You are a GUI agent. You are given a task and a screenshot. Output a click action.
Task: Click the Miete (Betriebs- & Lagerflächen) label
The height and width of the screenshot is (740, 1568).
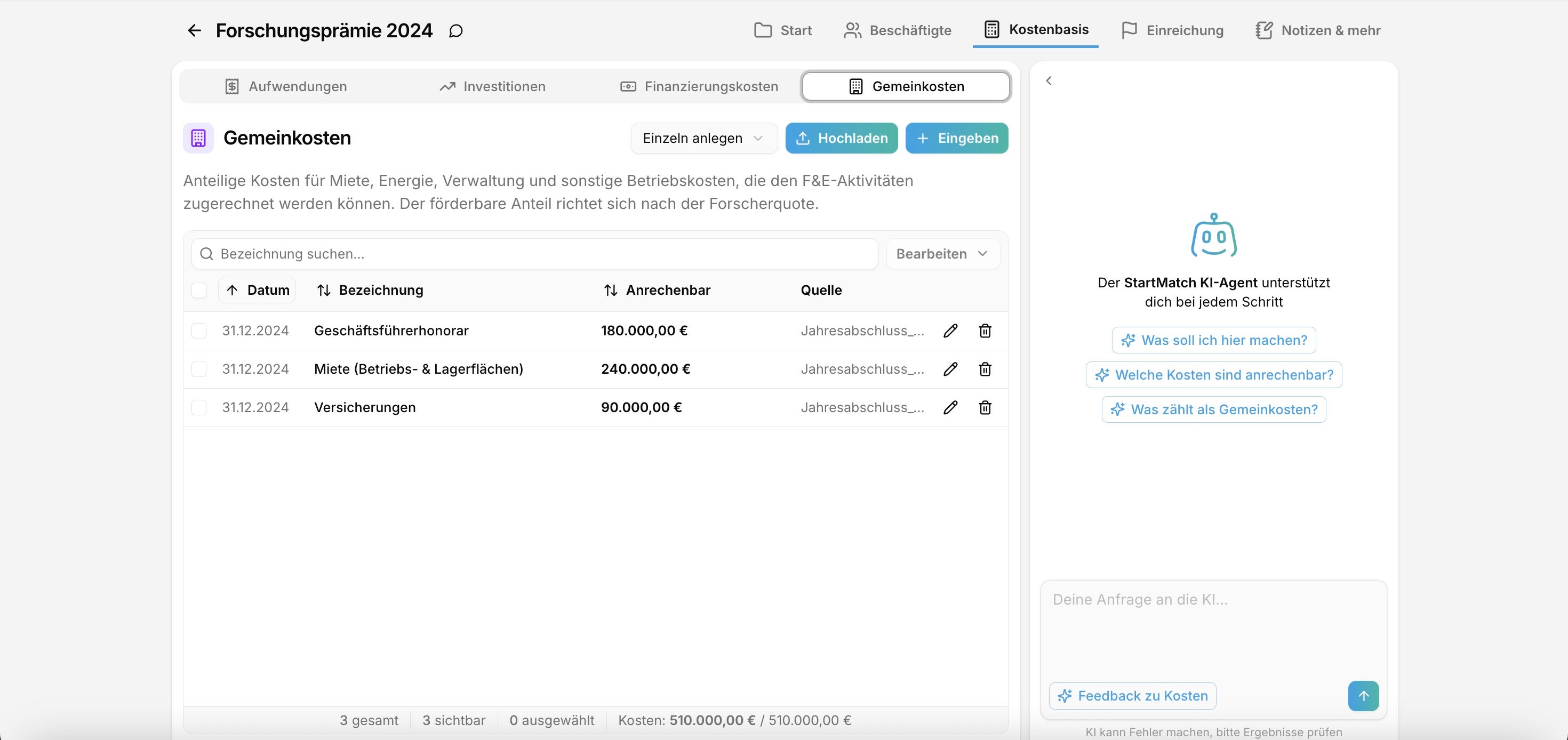pyautogui.click(x=419, y=369)
